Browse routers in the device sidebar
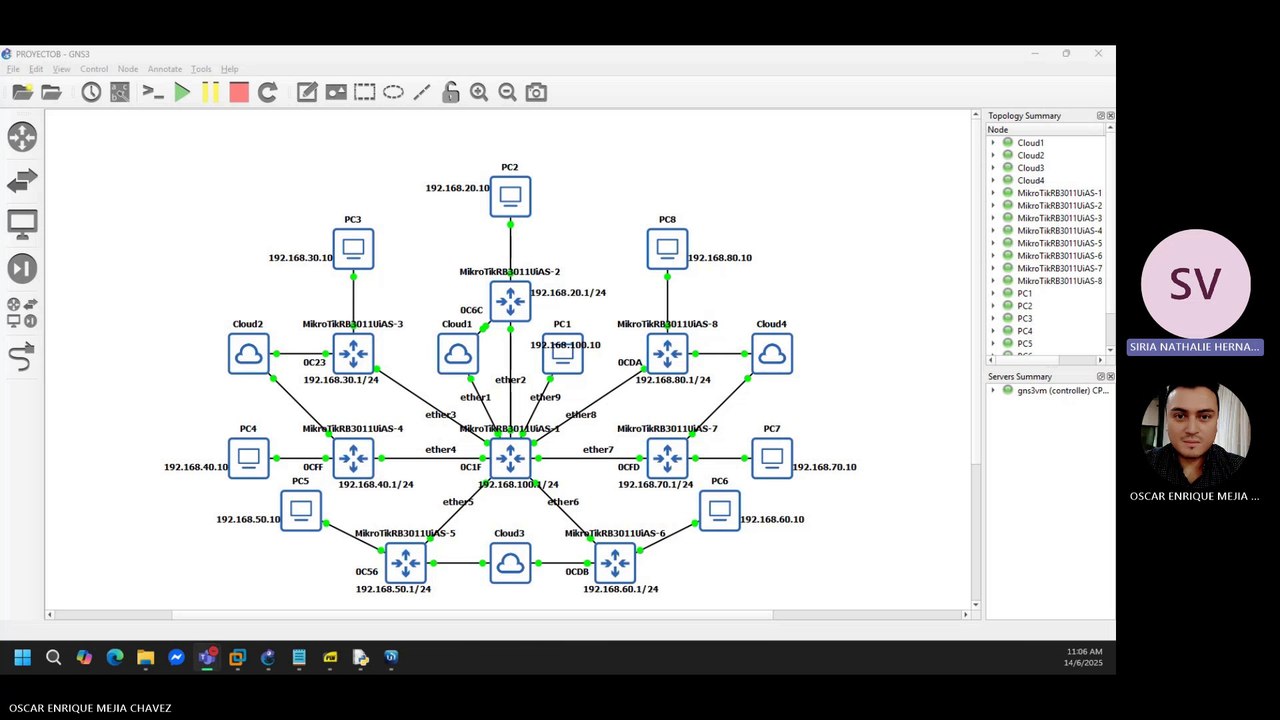The image size is (1280, 720). pos(22,137)
